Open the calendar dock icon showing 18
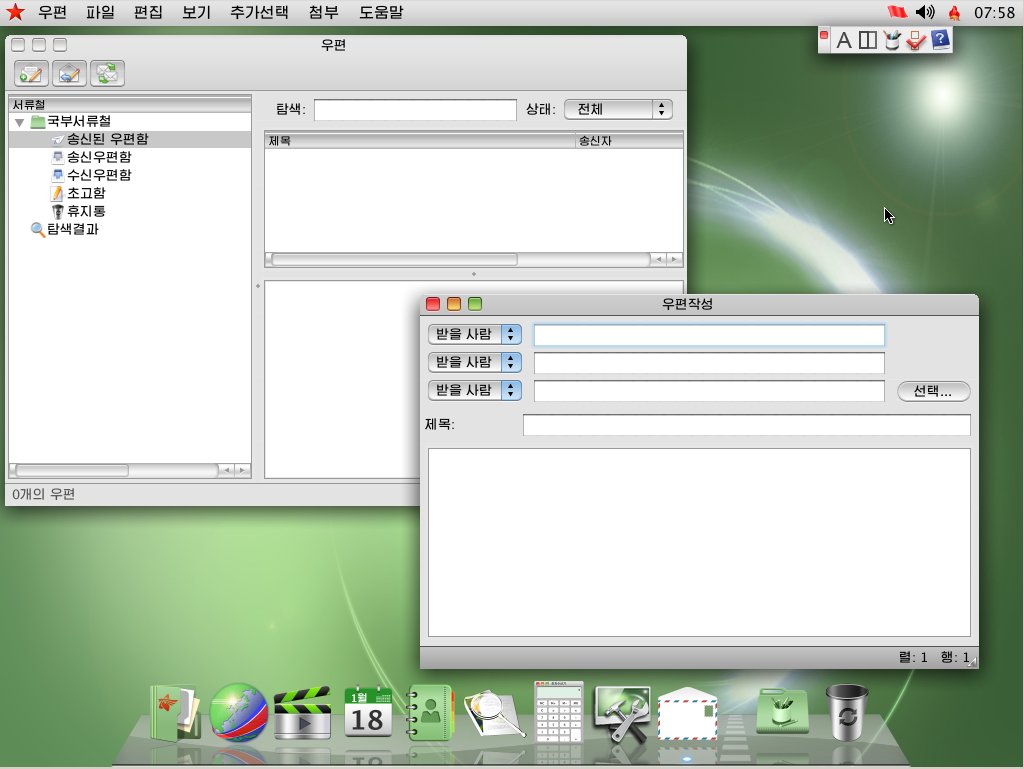 click(367, 710)
